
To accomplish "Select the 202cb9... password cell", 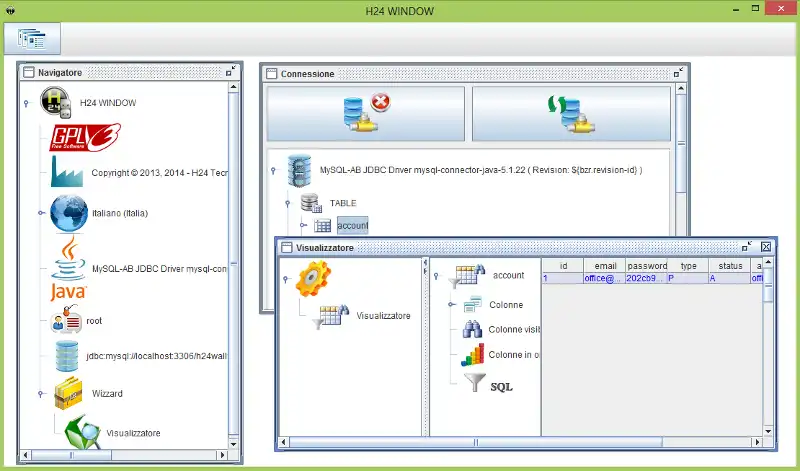I will pos(646,278).
